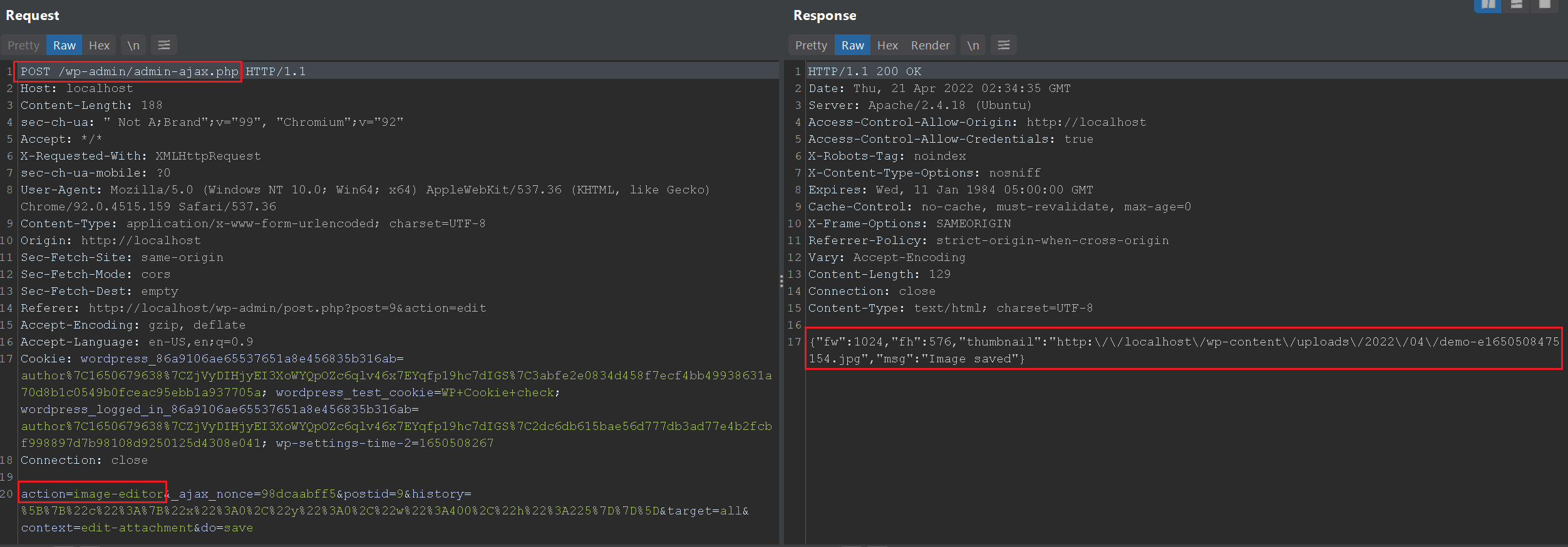Switch Request view to Hex tab
Image resolution: width=1568 pixels, height=547 pixels.
[99, 45]
